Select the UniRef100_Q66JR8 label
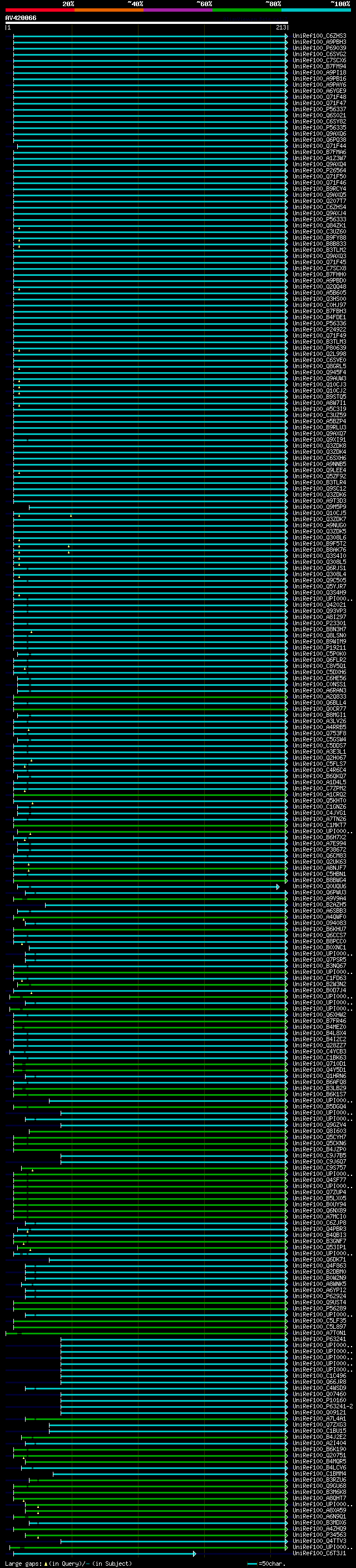The width and height of the screenshot is (356, 1568). pyautogui.click(x=319, y=1382)
